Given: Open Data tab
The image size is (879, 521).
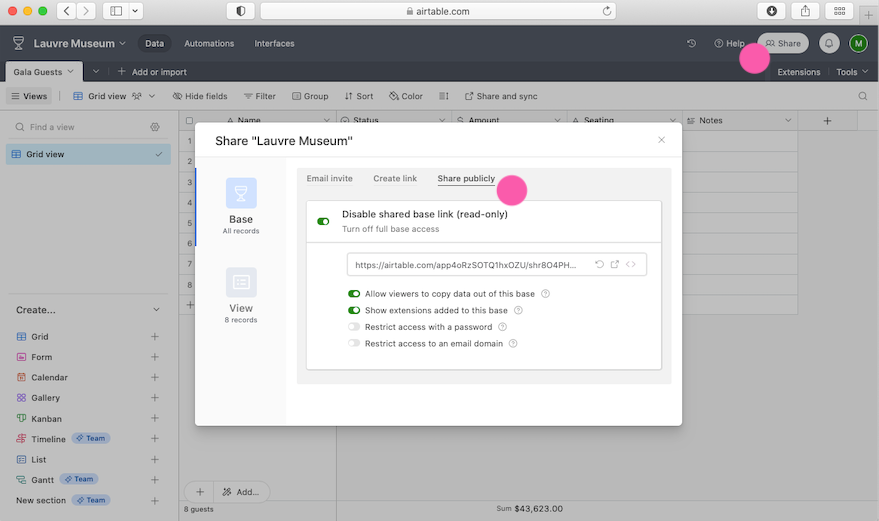Looking at the screenshot, I should 155,44.
